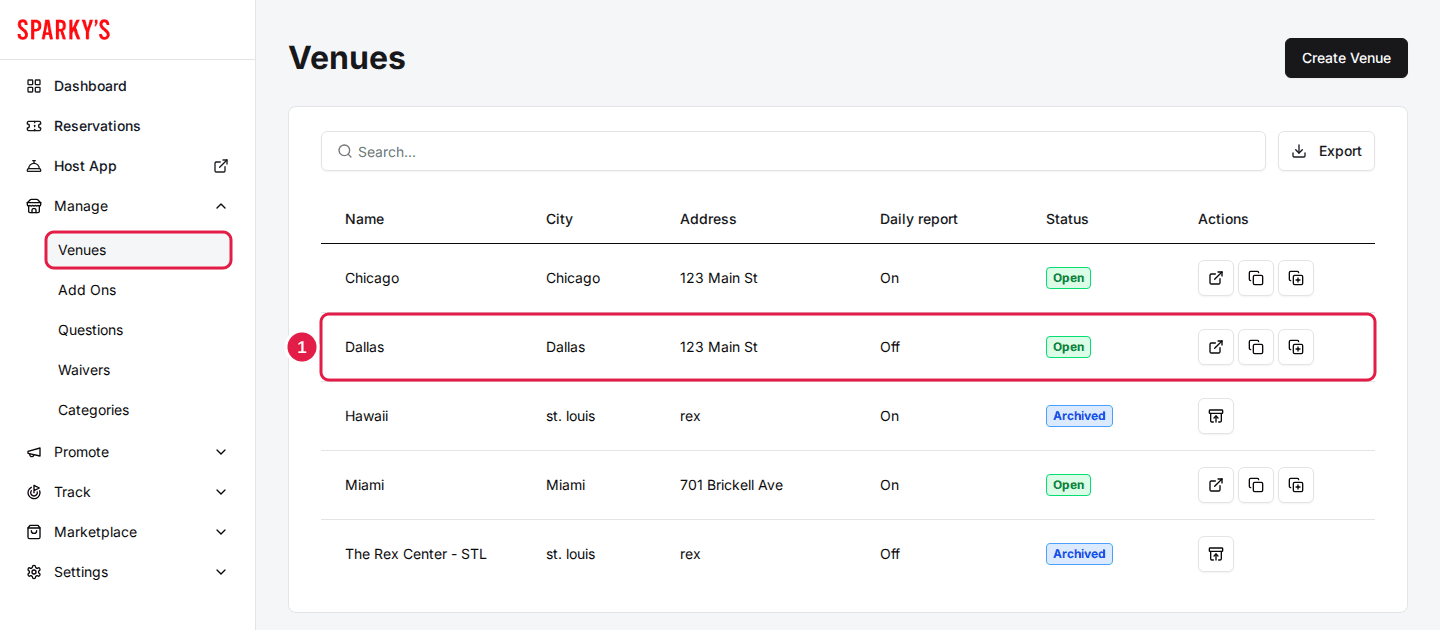Click Open status badge for Miami

click(1068, 485)
